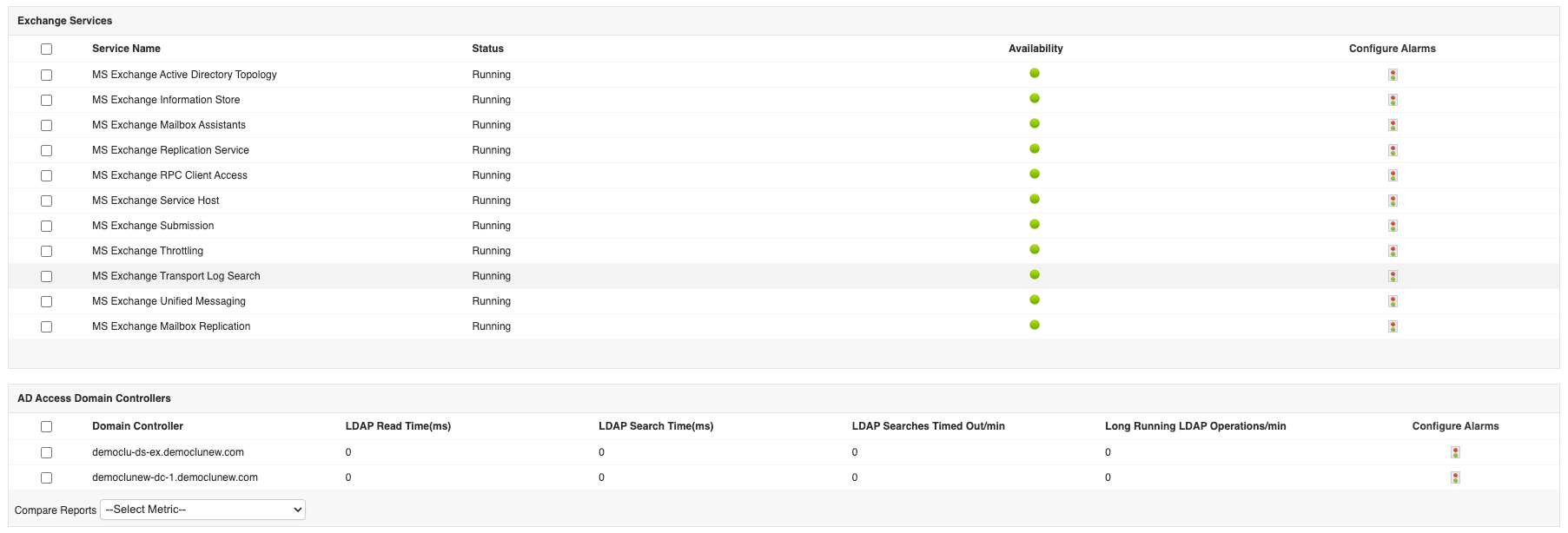Click availability icon for Unified Messaging
The height and width of the screenshot is (533, 1568).
tap(1035, 299)
